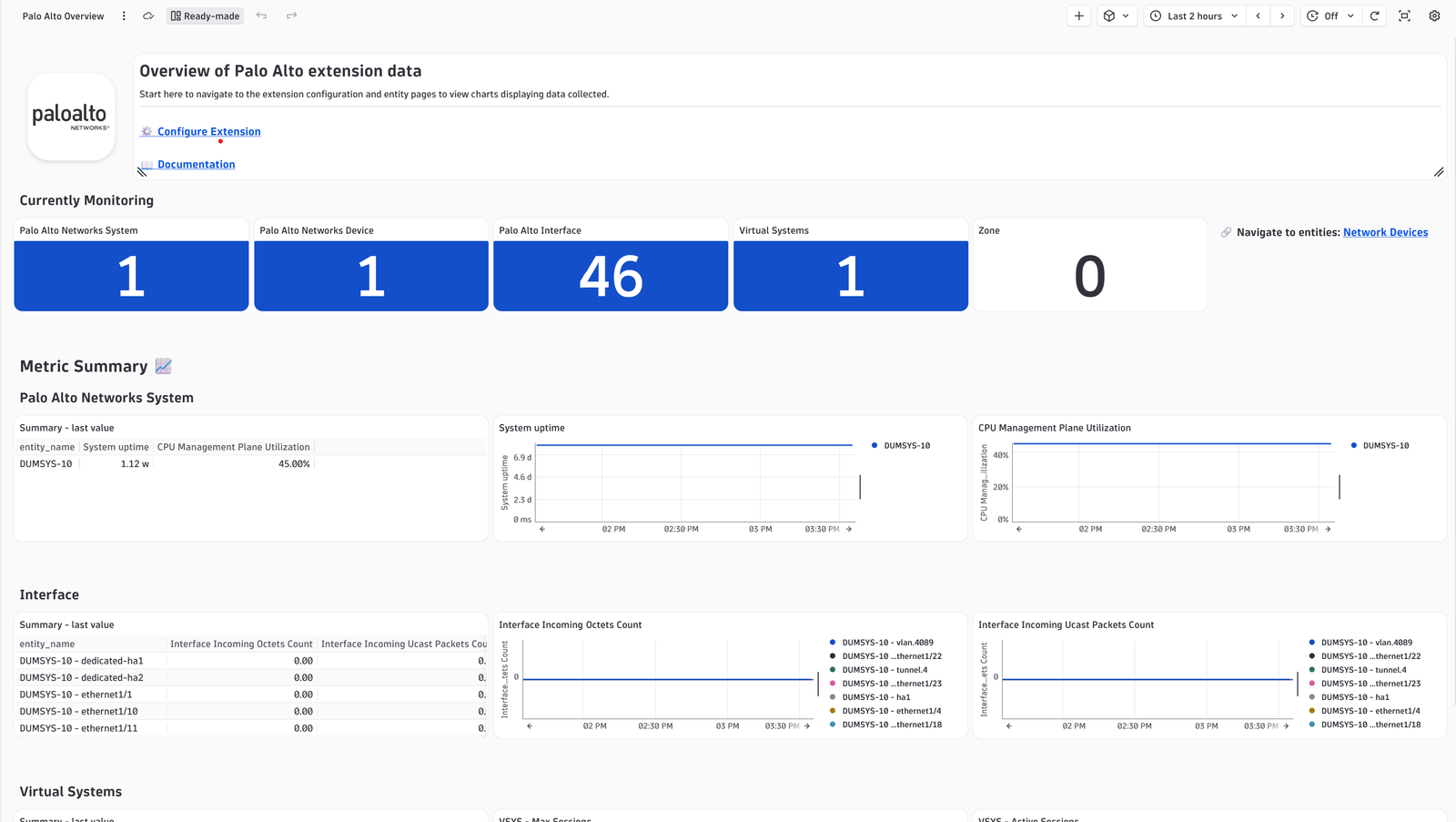Enter fullscreen presentation mode icon
Screen dimensions: 1456x822
(1404, 15)
